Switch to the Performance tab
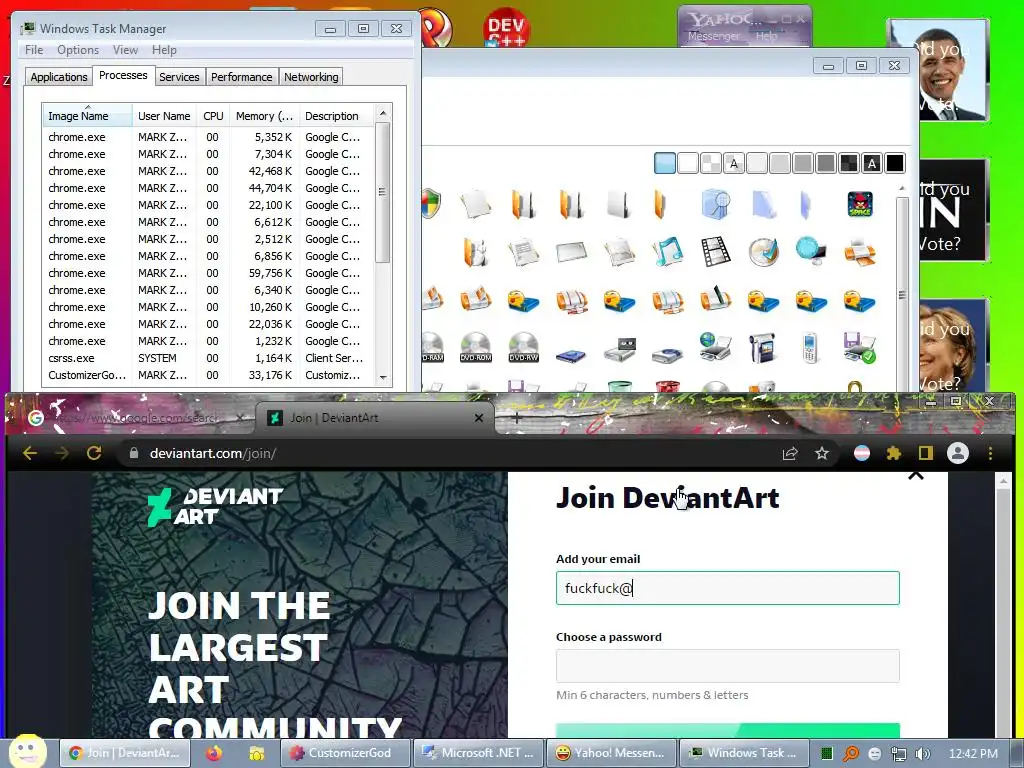1024x768 pixels. 242,77
